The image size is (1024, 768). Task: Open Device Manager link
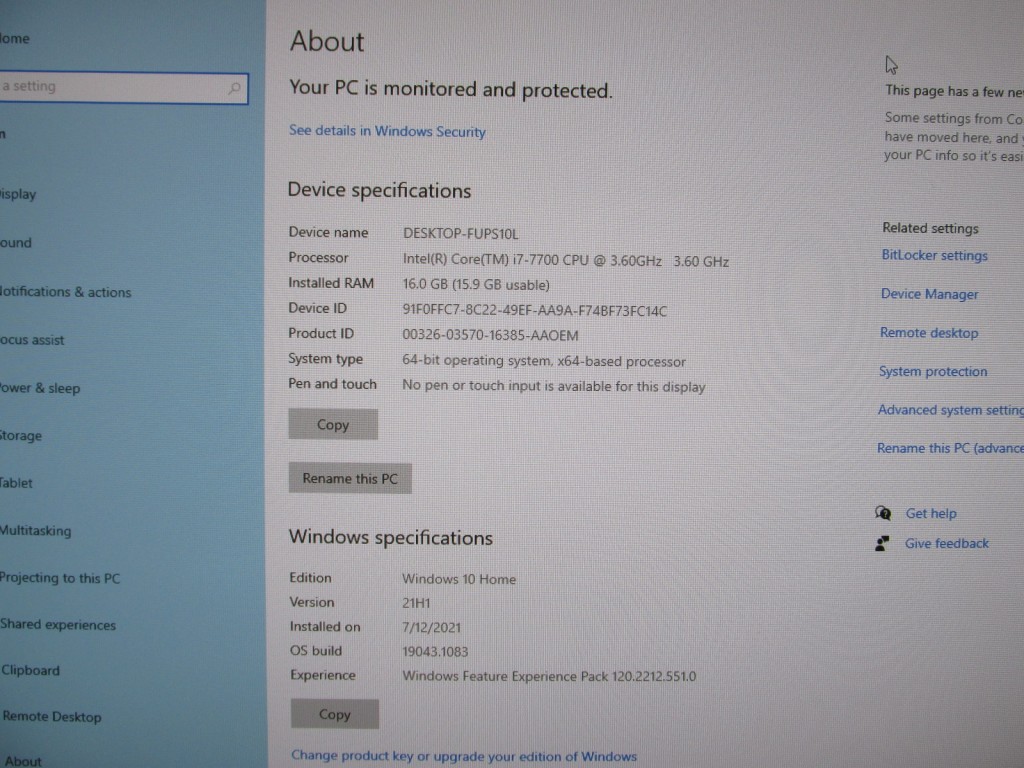pos(929,294)
